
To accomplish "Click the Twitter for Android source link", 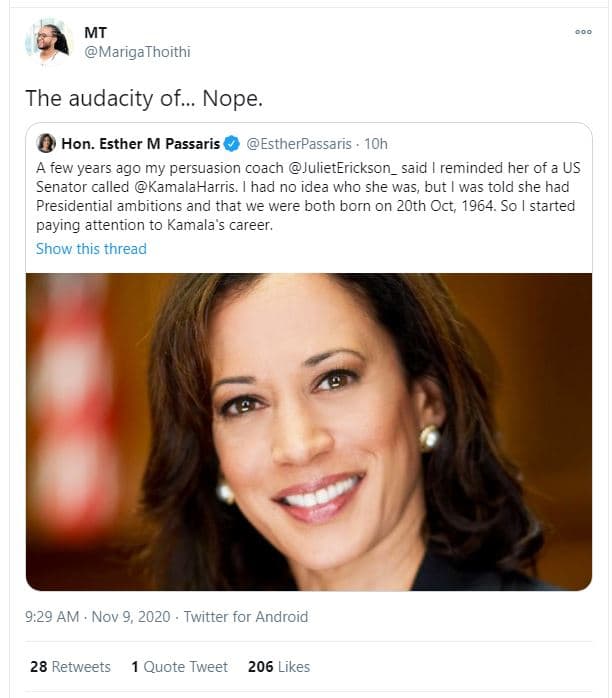I will 245,617.
